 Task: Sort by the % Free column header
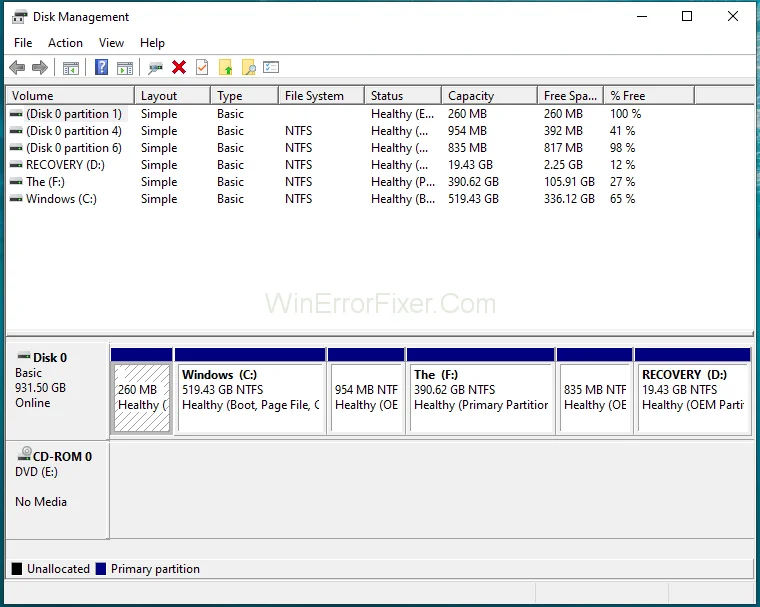pyautogui.click(x=649, y=96)
